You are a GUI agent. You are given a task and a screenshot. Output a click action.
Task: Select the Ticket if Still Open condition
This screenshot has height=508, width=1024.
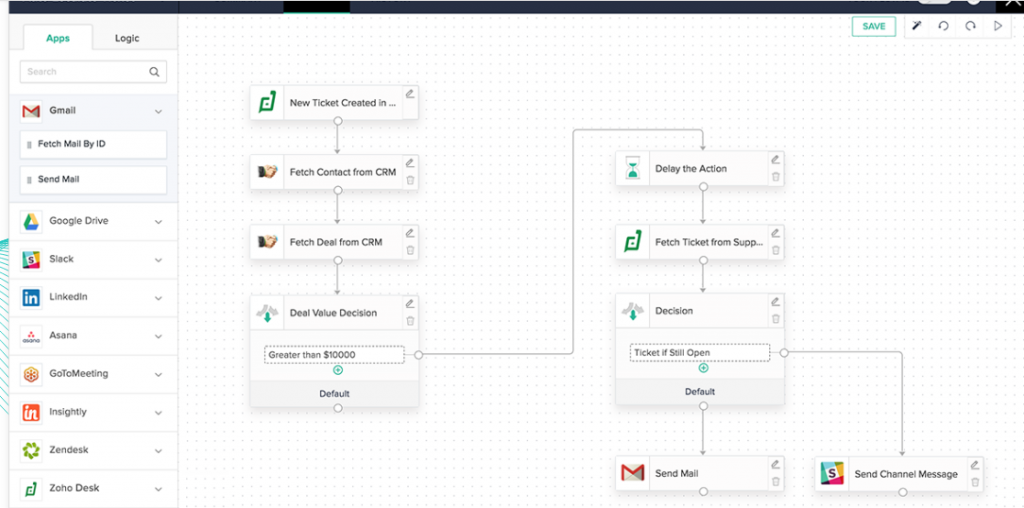pos(699,353)
